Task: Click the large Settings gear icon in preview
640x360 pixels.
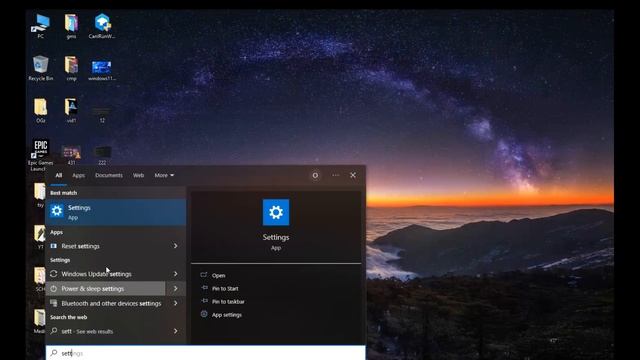Action: pos(276,212)
